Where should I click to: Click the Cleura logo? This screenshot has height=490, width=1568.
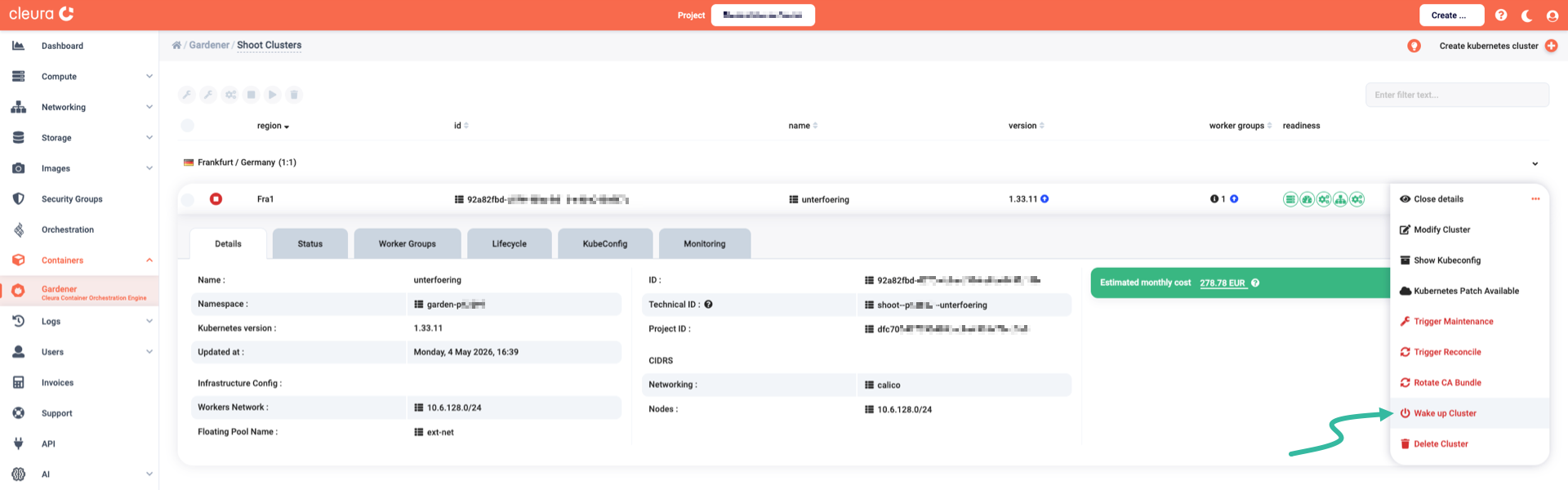(x=42, y=14)
